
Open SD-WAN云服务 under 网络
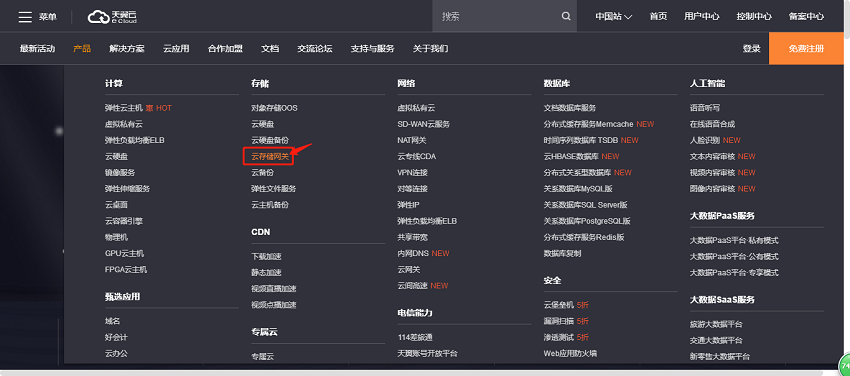click(x=423, y=124)
